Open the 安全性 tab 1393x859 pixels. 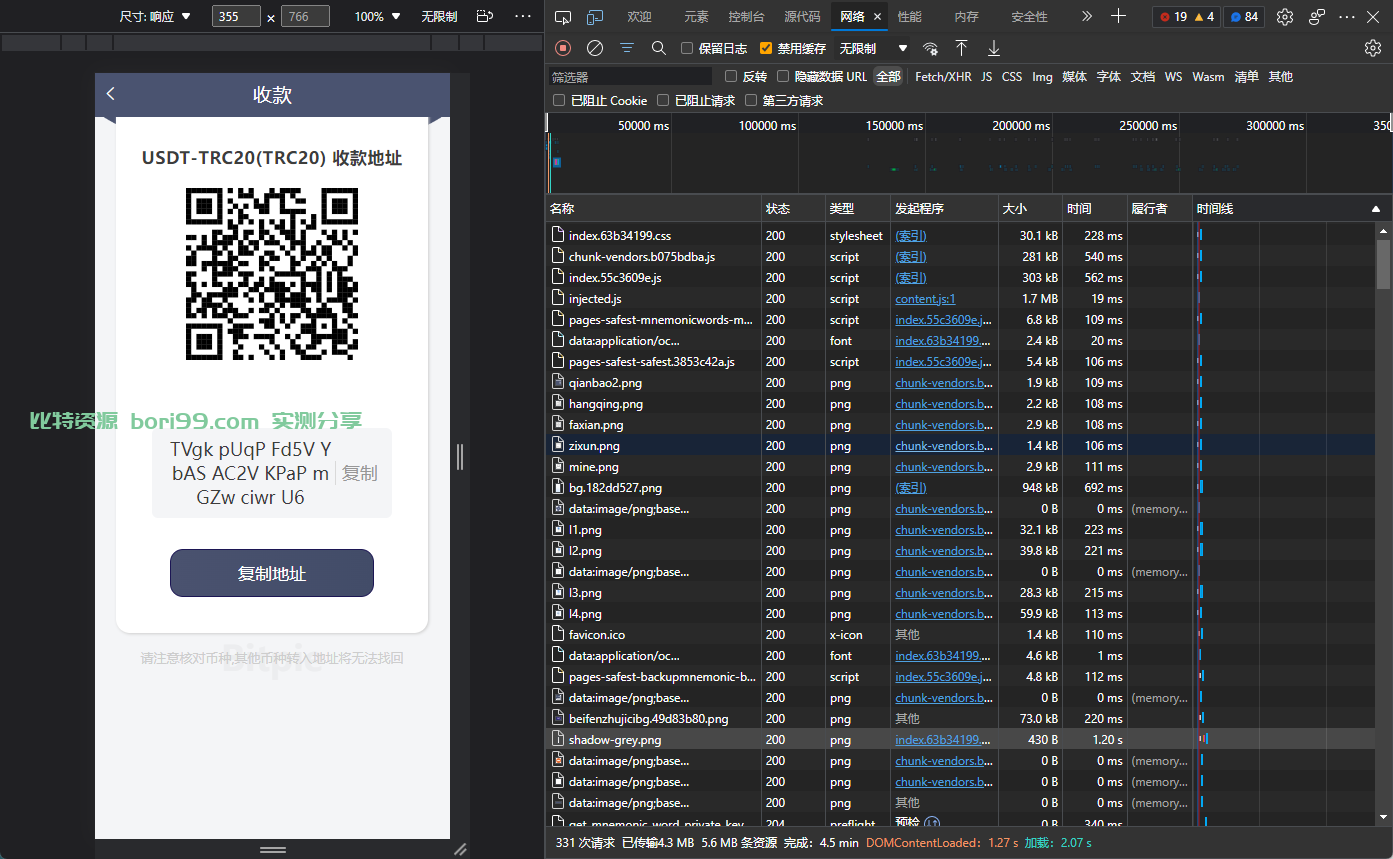click(1029, 17)
